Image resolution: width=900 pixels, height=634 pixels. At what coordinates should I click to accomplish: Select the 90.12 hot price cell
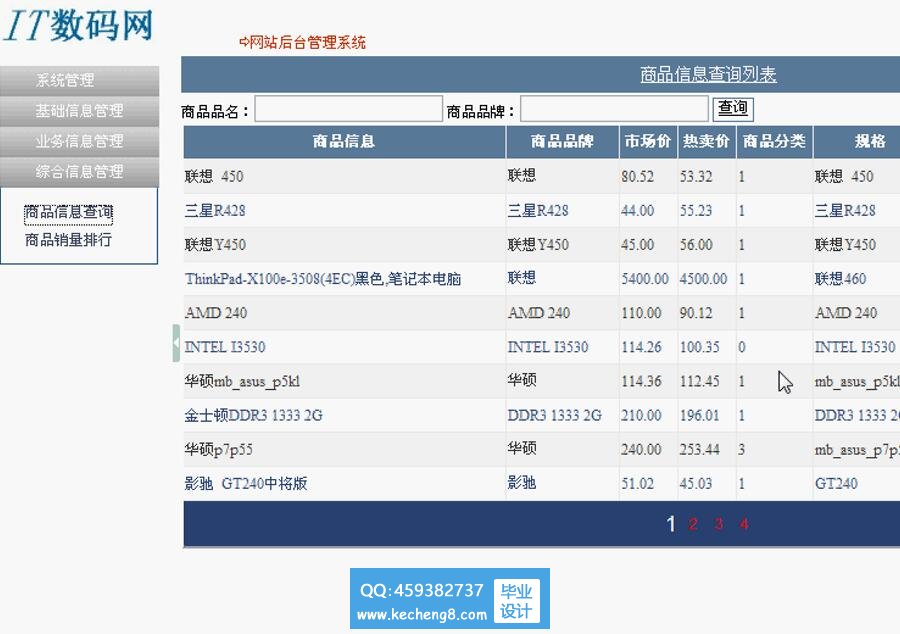coord(696,313)
